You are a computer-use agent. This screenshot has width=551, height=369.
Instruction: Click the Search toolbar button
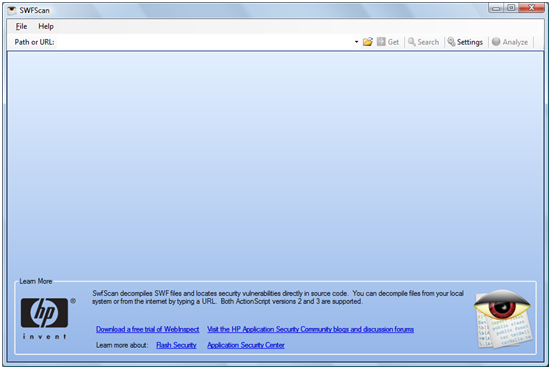point(423,42)
